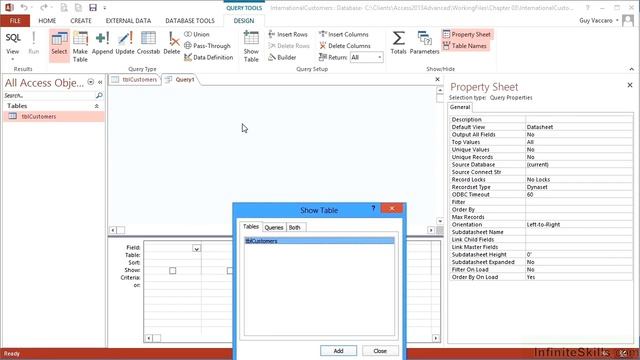Select General tab in Property Sheet
This screenshot has width=640, height=360.
[460, 107]
